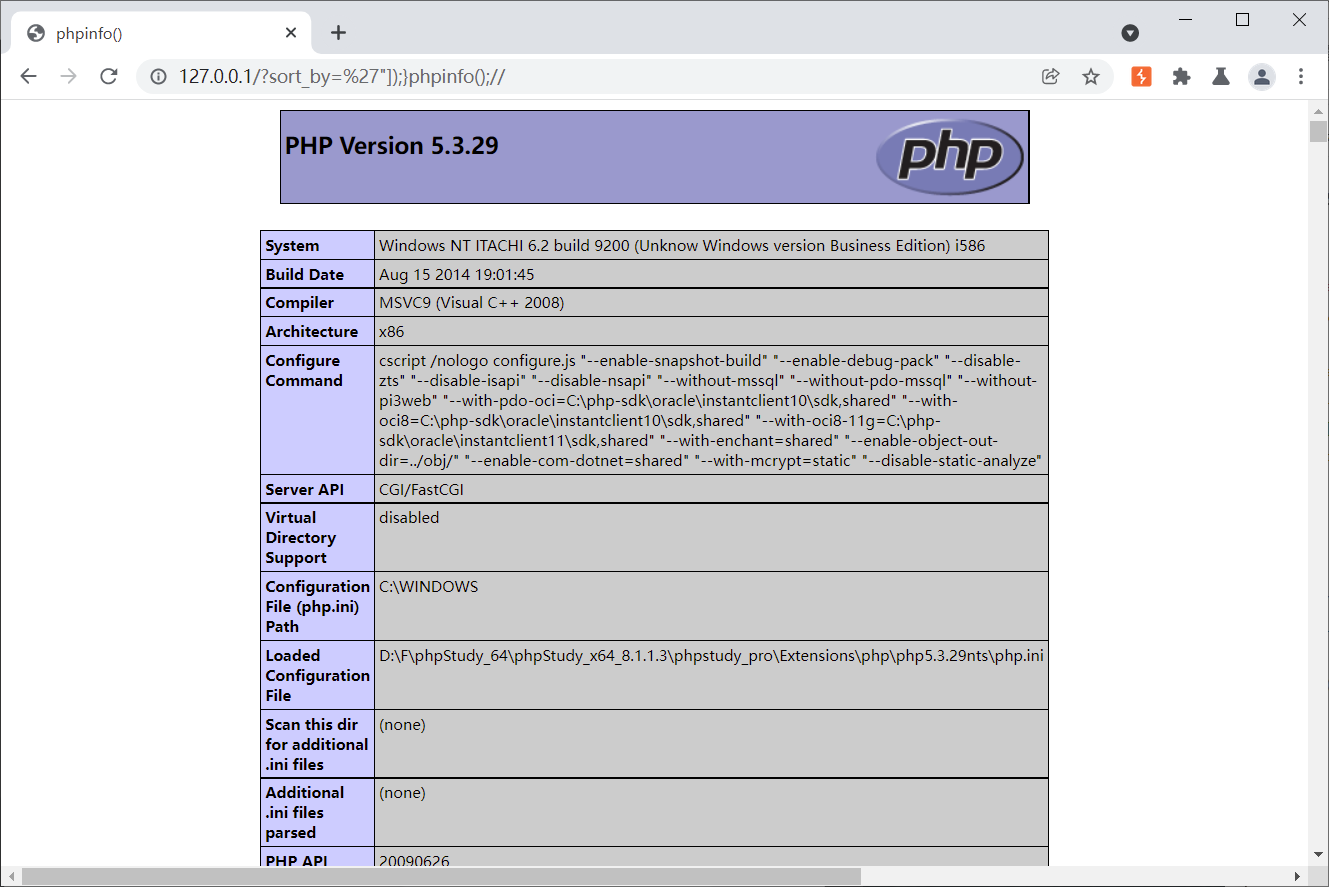
Task: Click Additional .ini files parsed label
Action: [304, 812]
